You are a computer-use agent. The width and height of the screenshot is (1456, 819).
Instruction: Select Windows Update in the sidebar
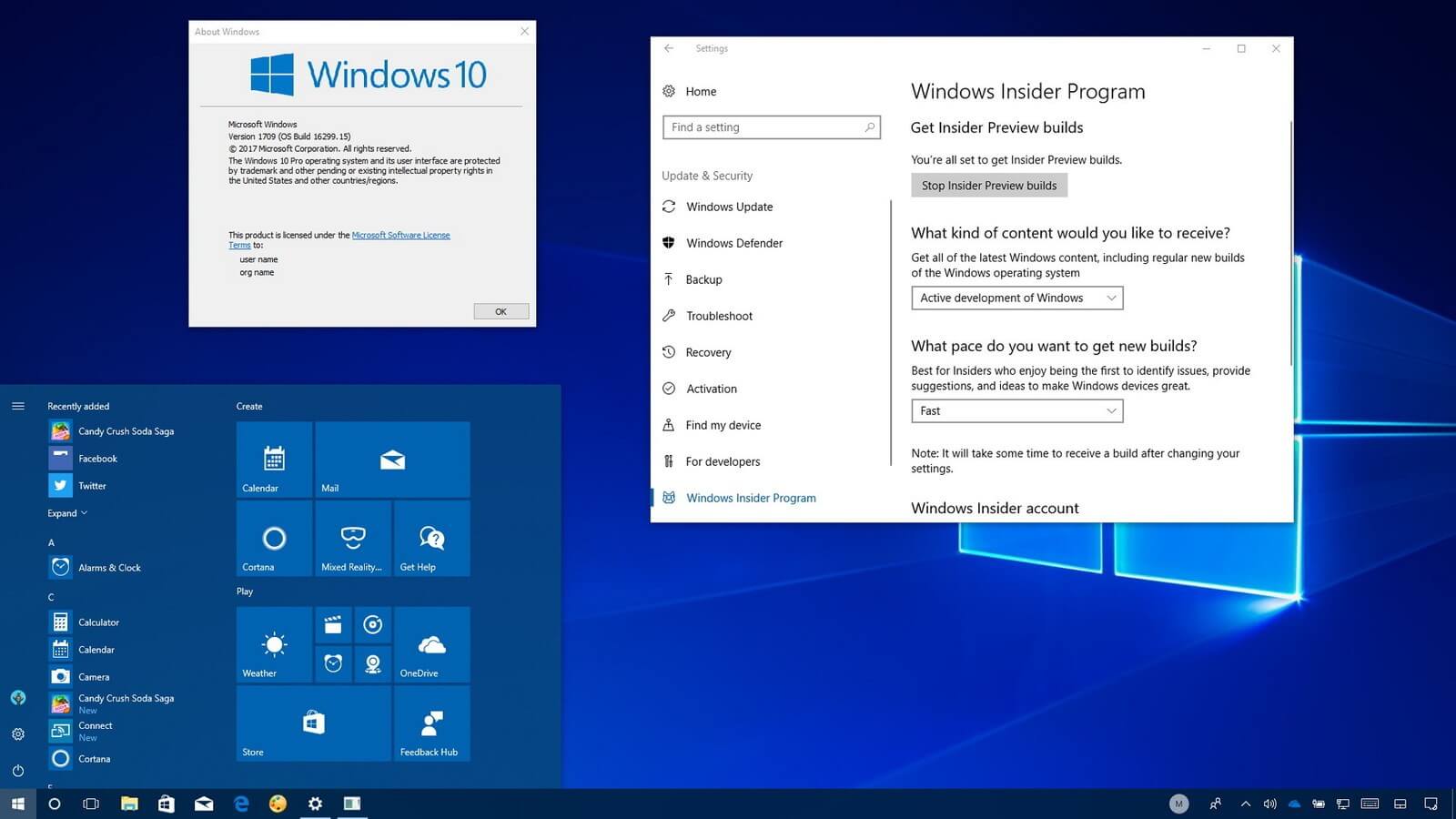point(729,207)
